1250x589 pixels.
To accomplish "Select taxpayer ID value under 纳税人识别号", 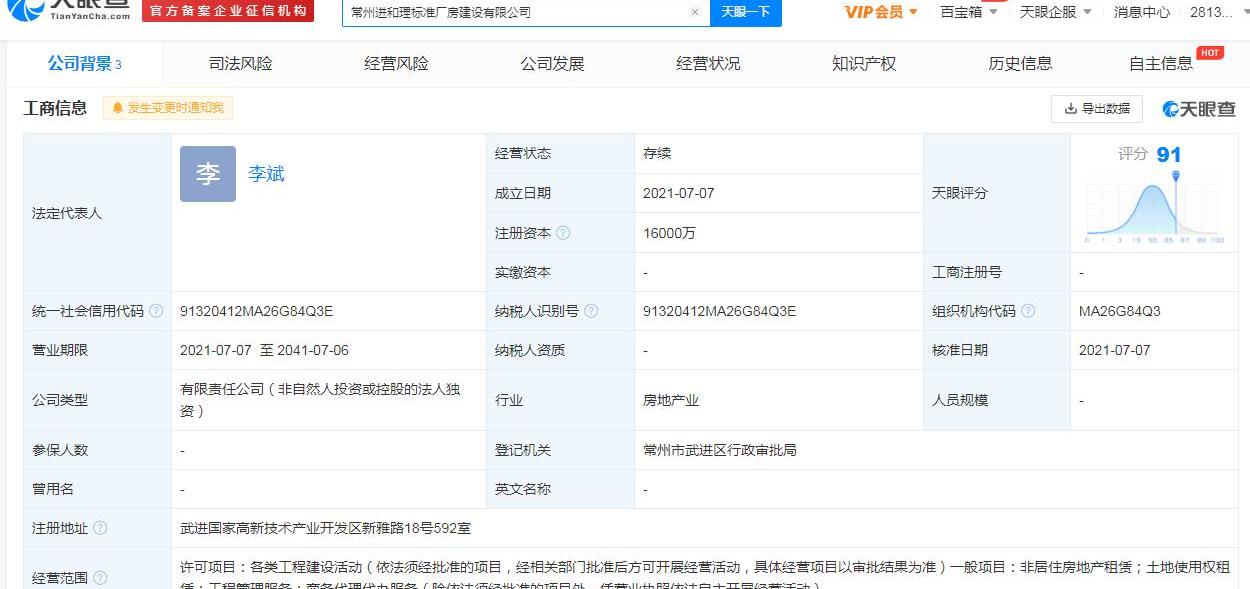I will (x=720, y=311).
